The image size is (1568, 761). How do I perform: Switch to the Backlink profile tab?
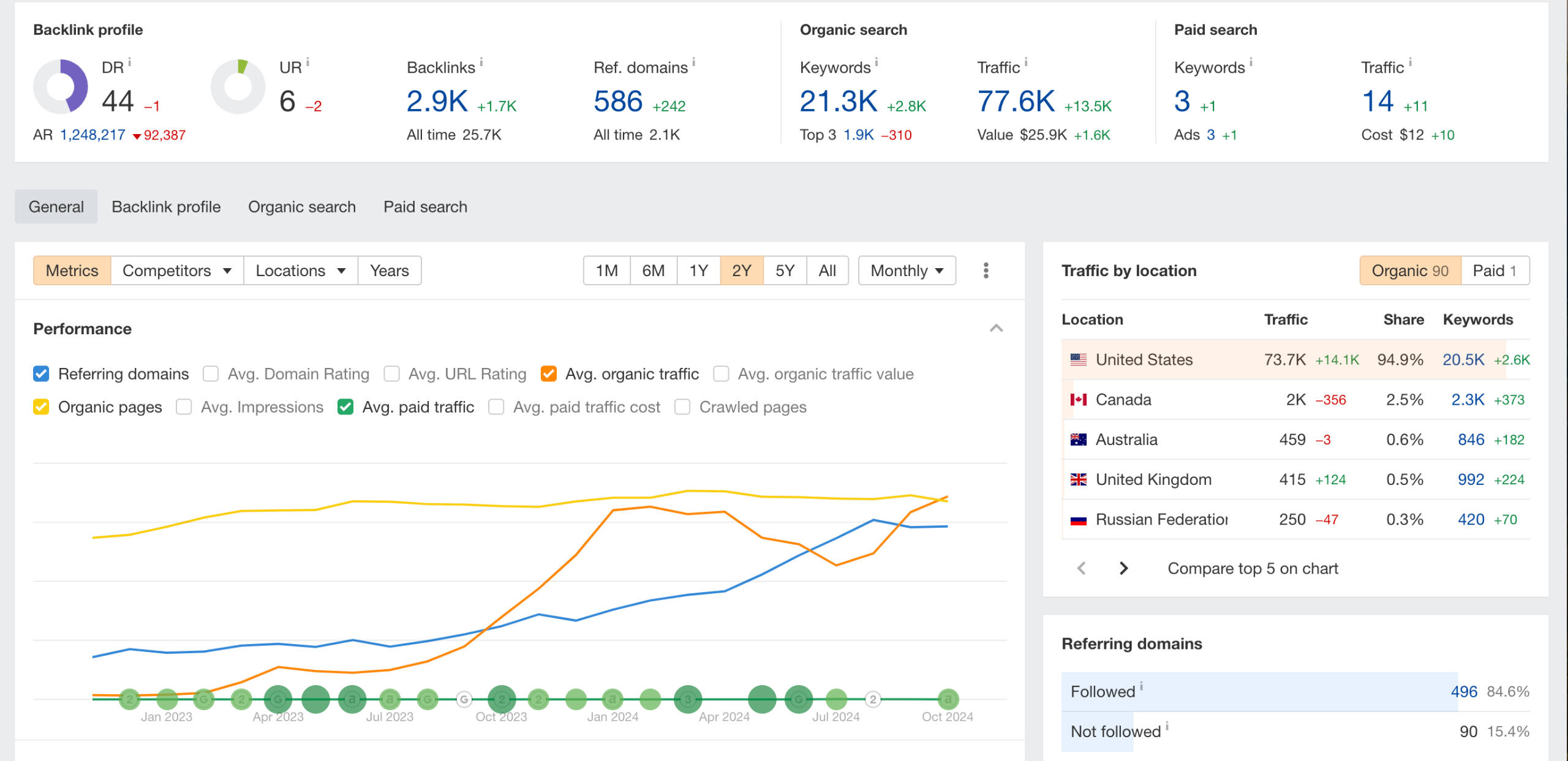tap(166, 207)
